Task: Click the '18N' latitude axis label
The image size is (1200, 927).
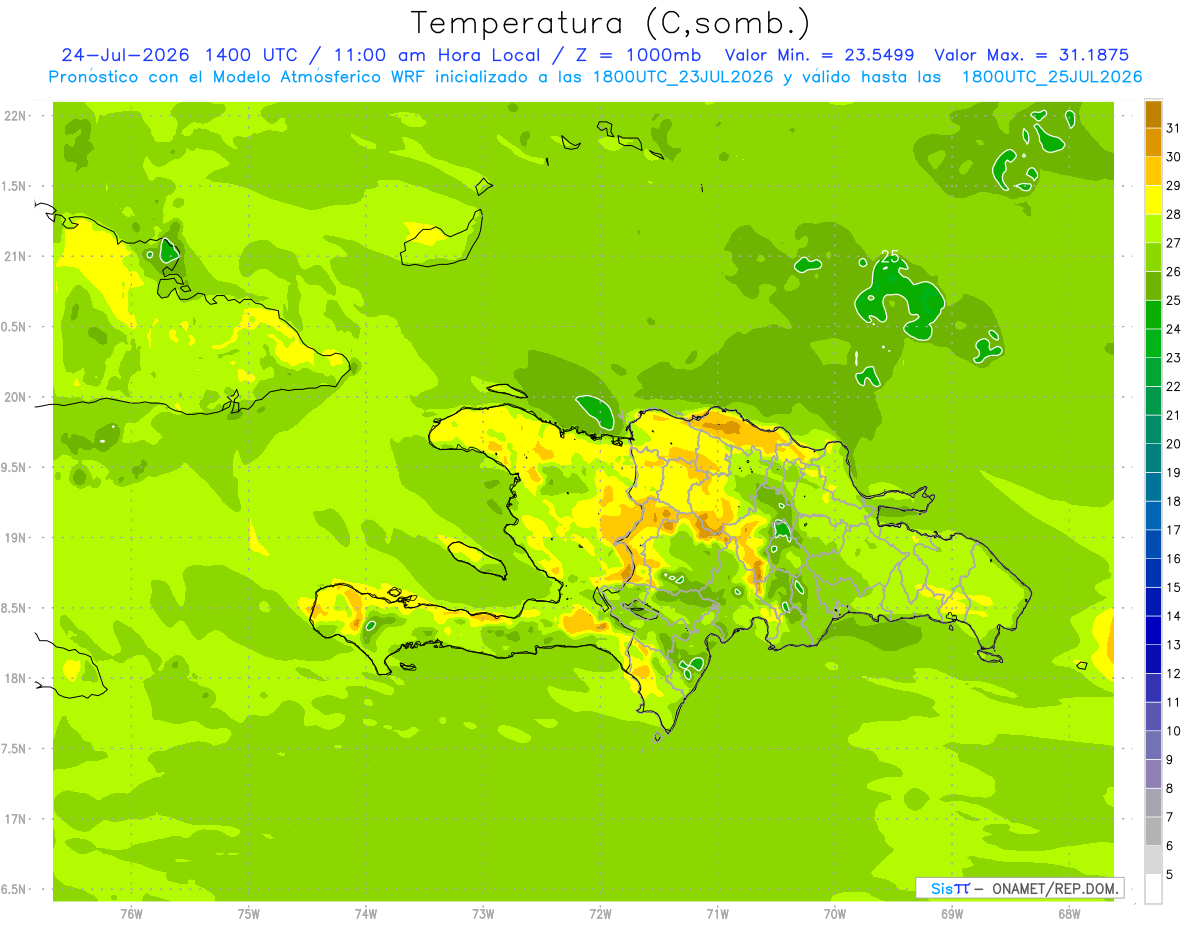Action: 16,678
